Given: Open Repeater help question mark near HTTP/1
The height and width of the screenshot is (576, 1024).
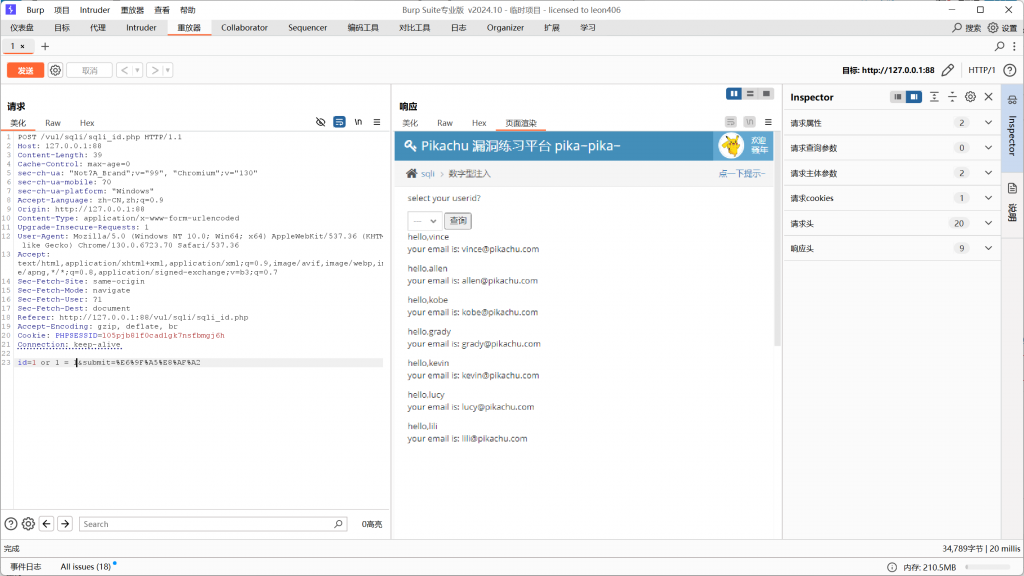Looking at the screenshot, I should [x=1010, y=70].
